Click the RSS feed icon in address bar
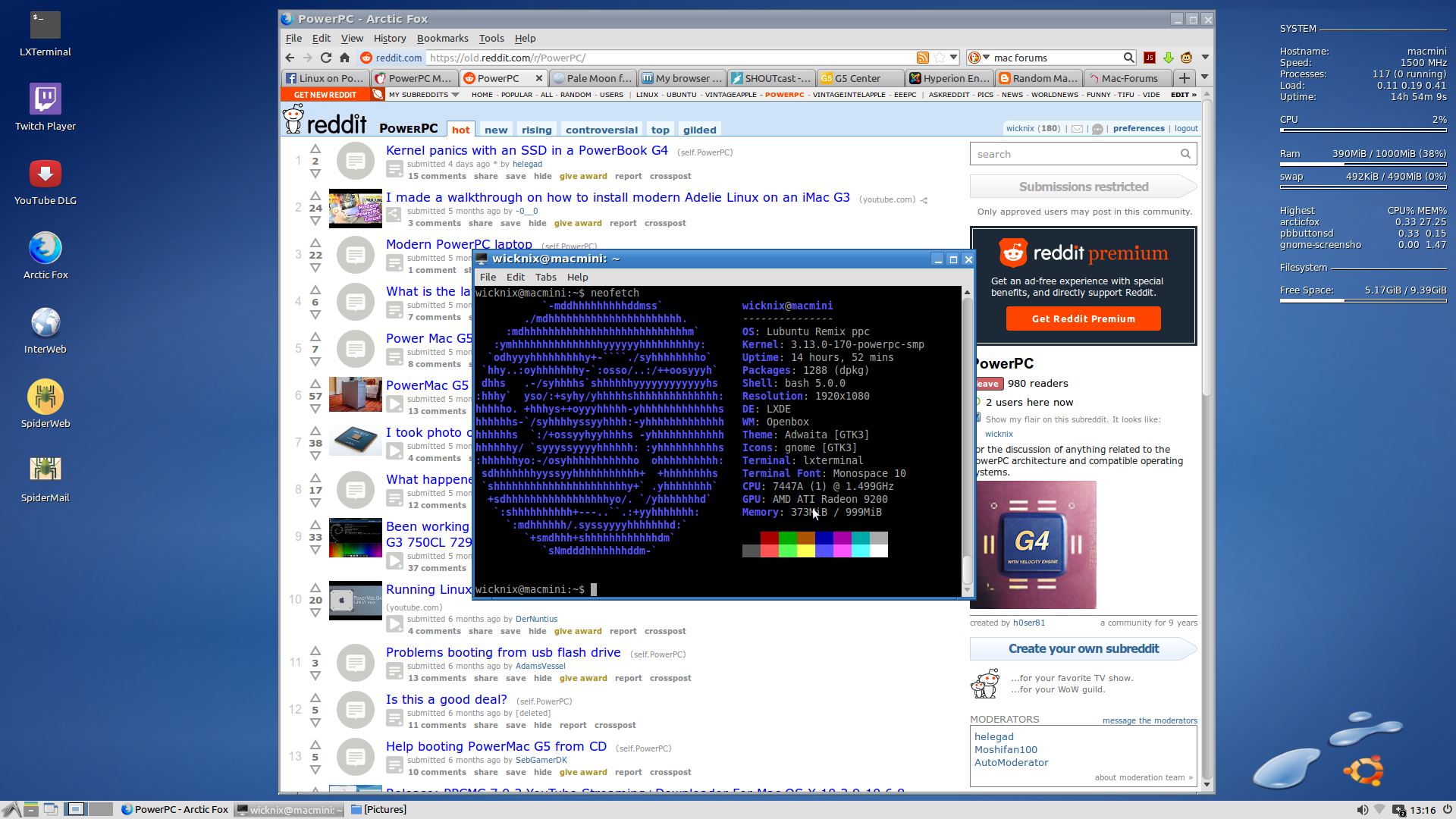 point(923,58)
